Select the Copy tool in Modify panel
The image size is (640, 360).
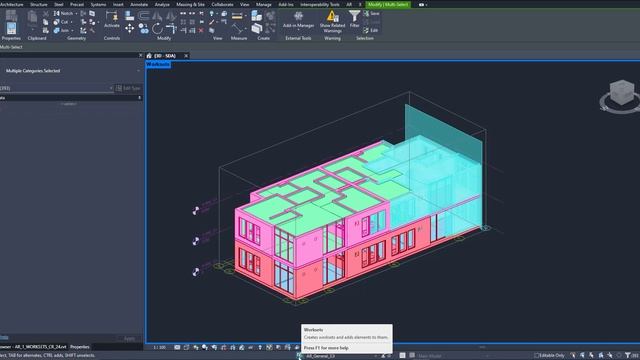click(143, 29)
